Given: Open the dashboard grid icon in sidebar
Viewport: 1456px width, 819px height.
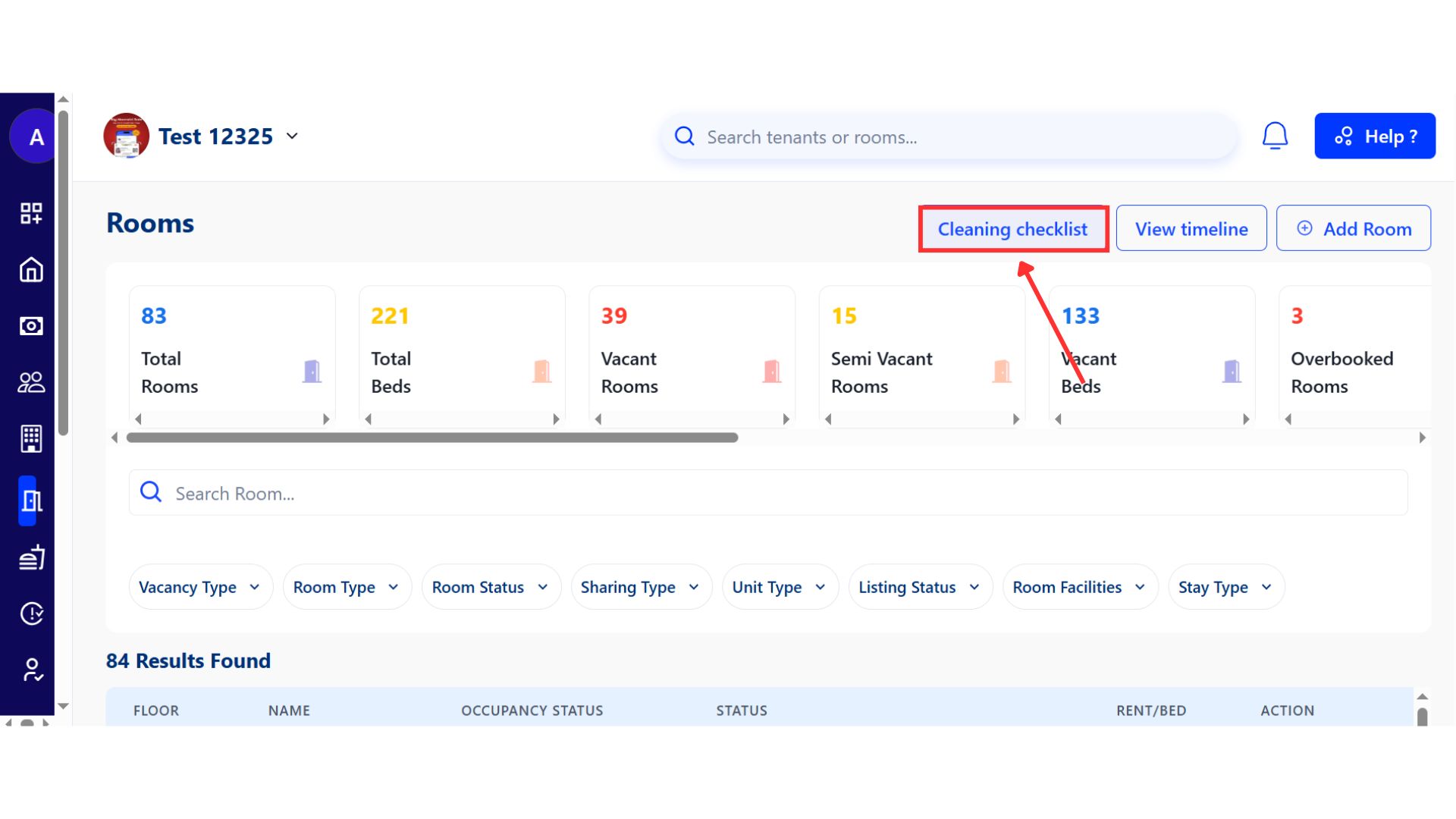Looking at the screenshot, I should pos(31,213).
